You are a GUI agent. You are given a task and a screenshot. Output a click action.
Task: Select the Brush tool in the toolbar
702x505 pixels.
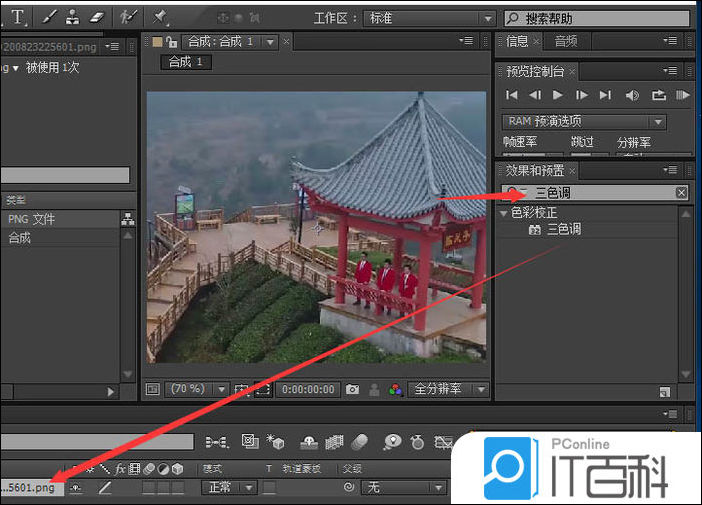(50, 17)
